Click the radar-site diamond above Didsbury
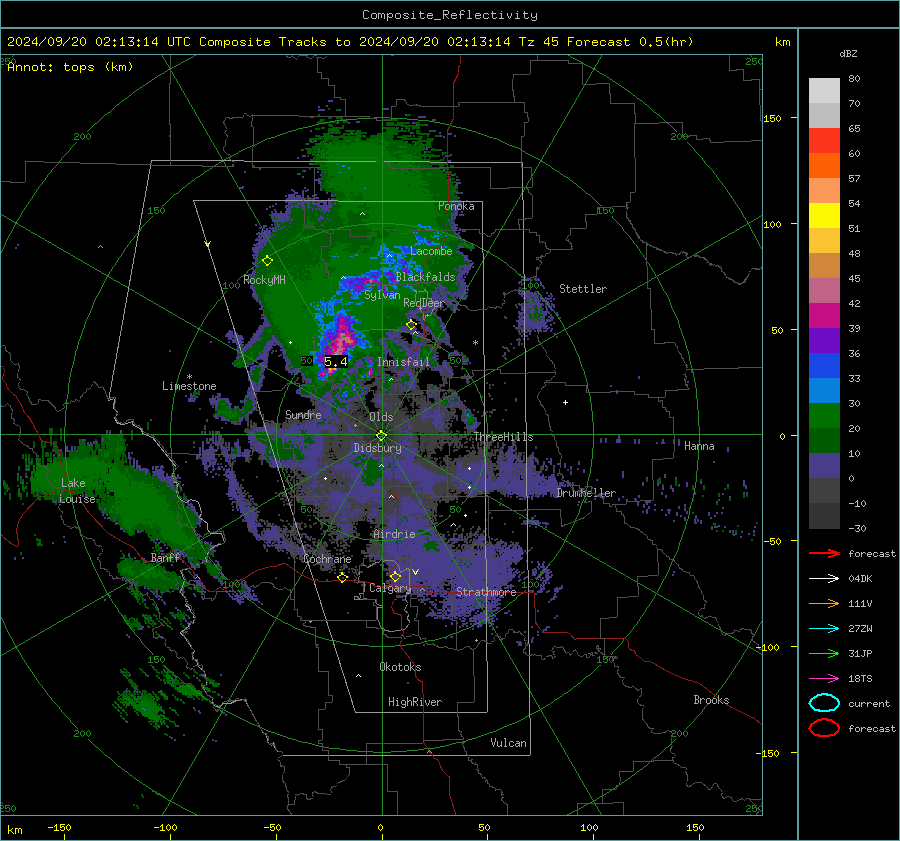The height and width of the screenshot is (841, 900). [382, 436]
